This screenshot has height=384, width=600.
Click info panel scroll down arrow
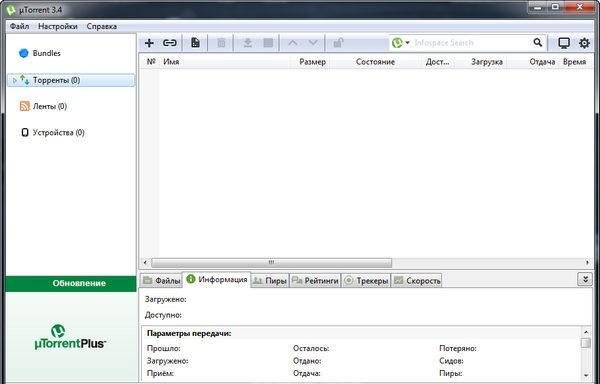click(x=586, y=376)
